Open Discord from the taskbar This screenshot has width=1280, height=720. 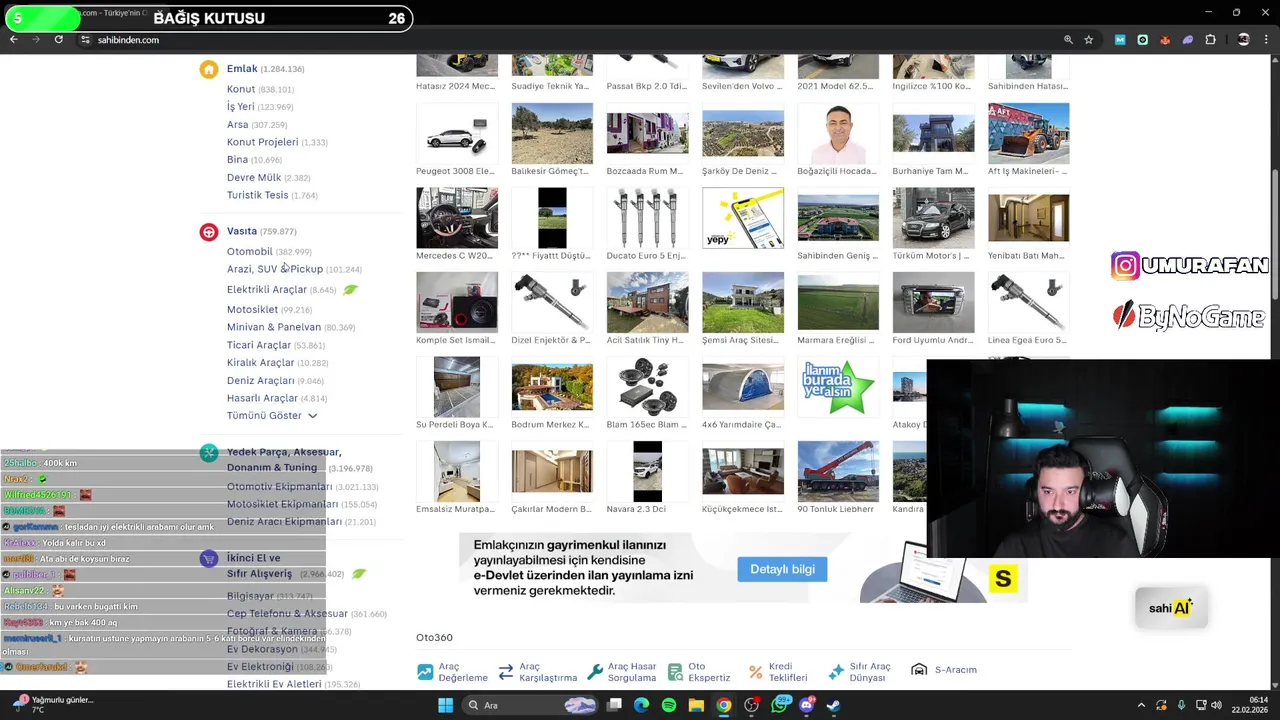pos(807,705)
